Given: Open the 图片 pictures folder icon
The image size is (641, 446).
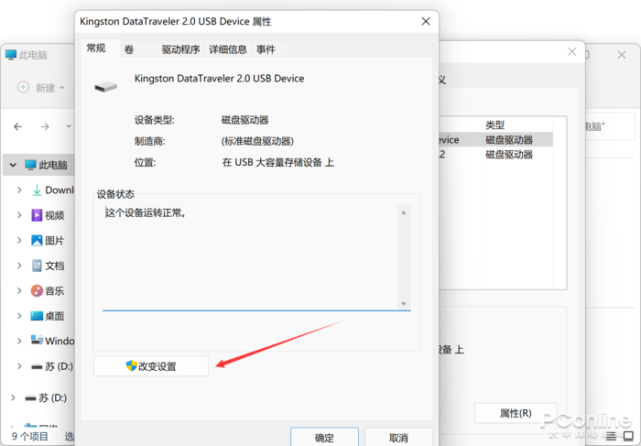Looking at the screenshot, I should click(x=37, y=240).
